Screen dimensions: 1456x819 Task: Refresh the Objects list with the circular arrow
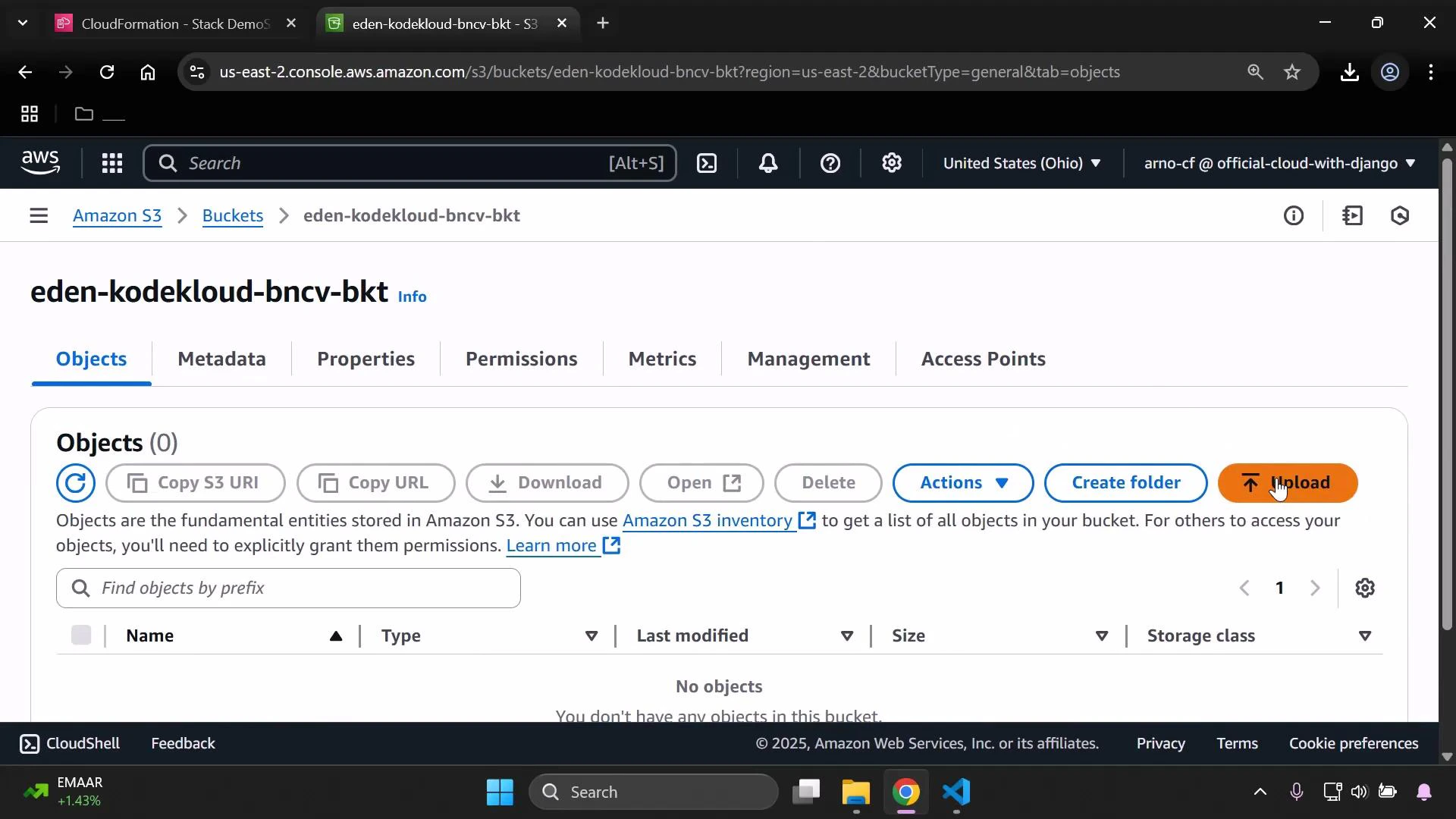tap(75, 483)
